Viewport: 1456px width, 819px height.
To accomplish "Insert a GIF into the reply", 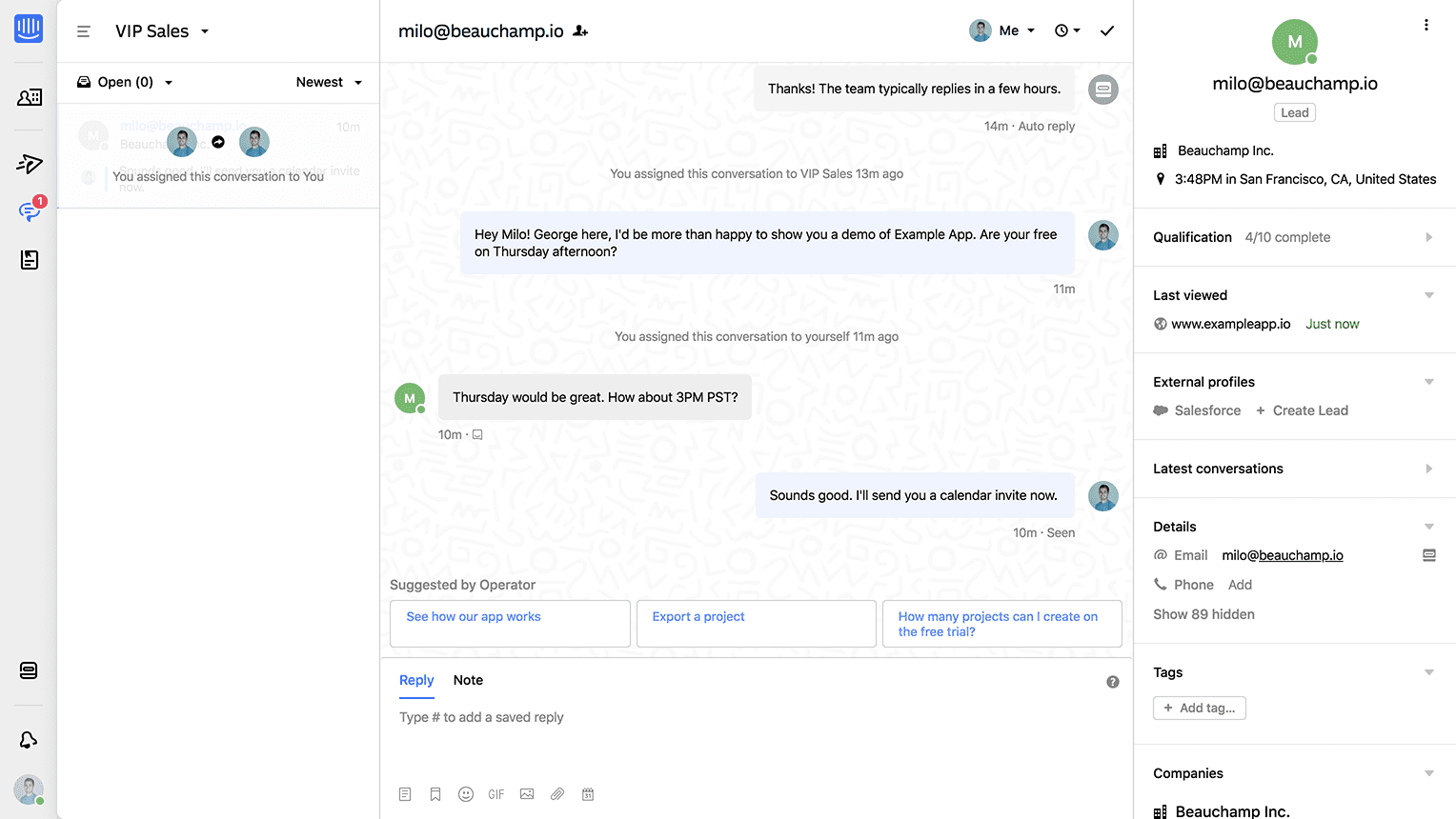I will click(x=495, y=793).
